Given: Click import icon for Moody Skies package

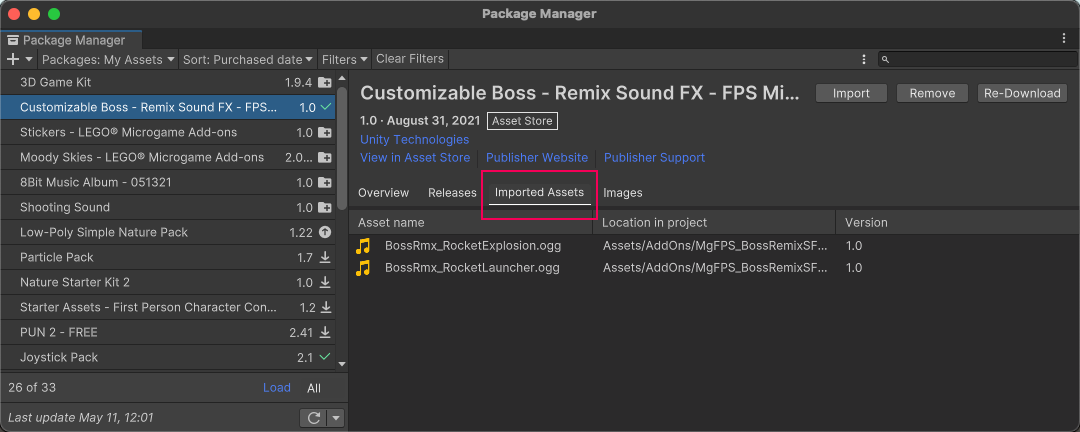Looking at the screenshot, I should coord(325,158).
